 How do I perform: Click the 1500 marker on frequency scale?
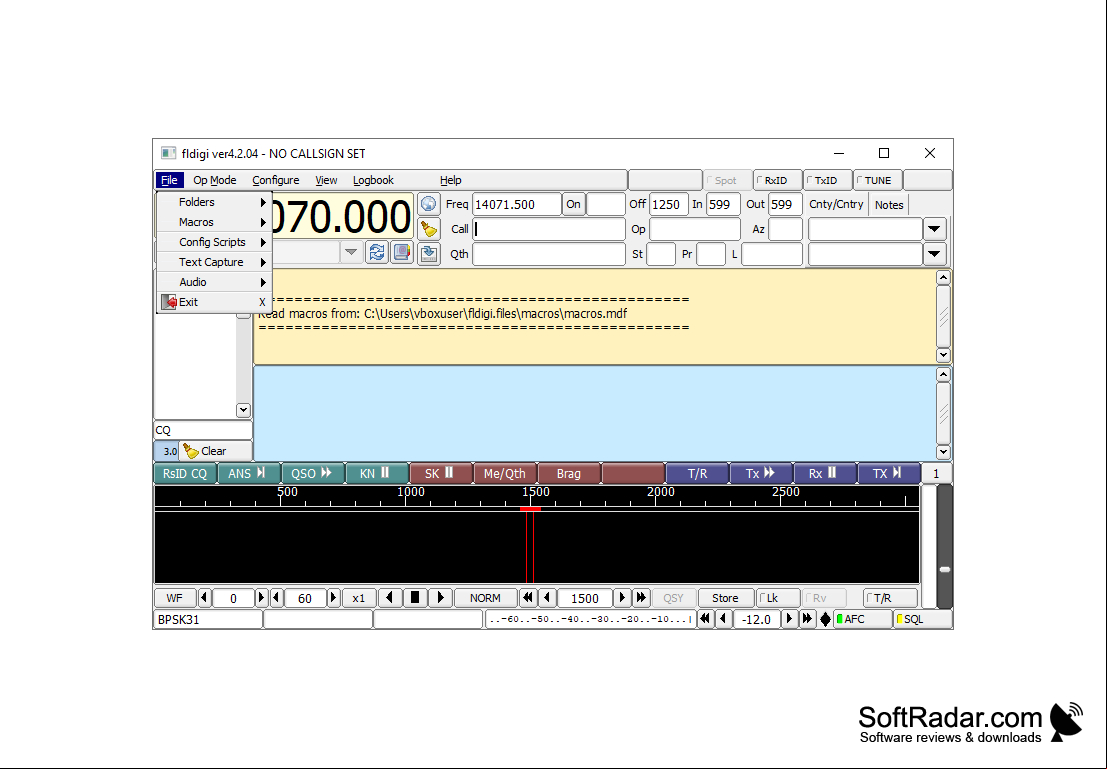pyautogui.click(x=536, y=491)
